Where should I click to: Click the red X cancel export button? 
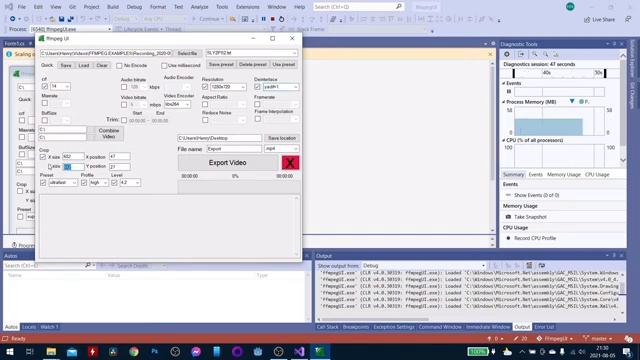tap(290, 162)
